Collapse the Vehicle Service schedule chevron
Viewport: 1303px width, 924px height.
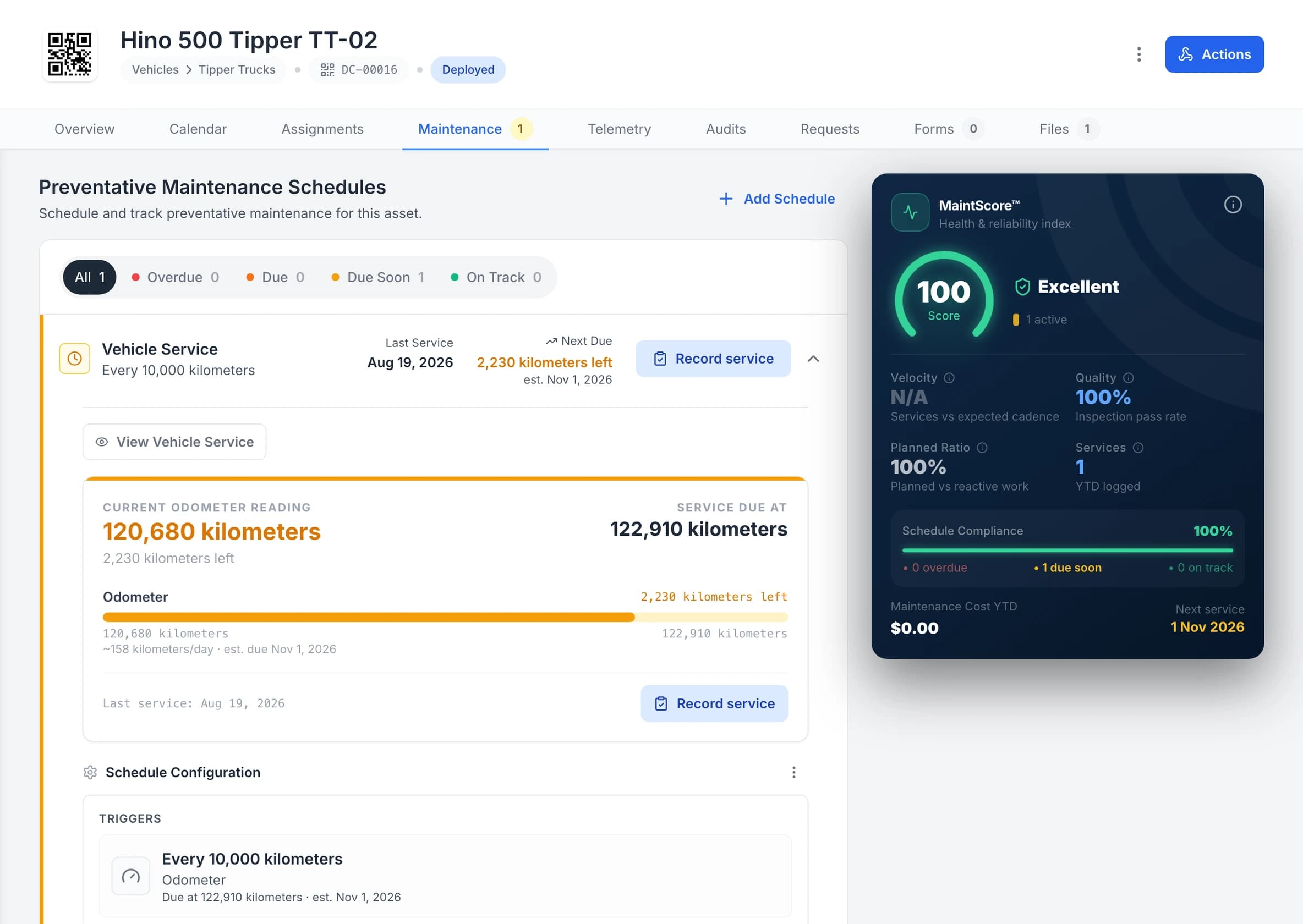[x=813, y=359]
